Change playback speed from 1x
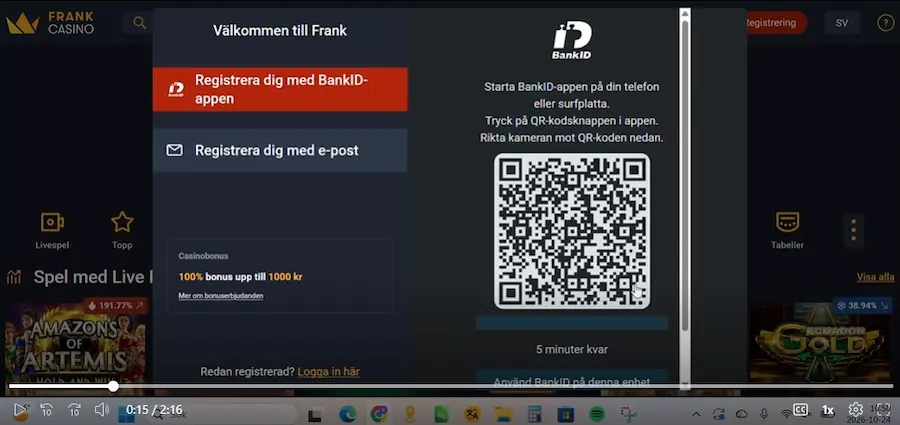The height and width of the screenshot is (425, 900). click(x=828, y=410)
